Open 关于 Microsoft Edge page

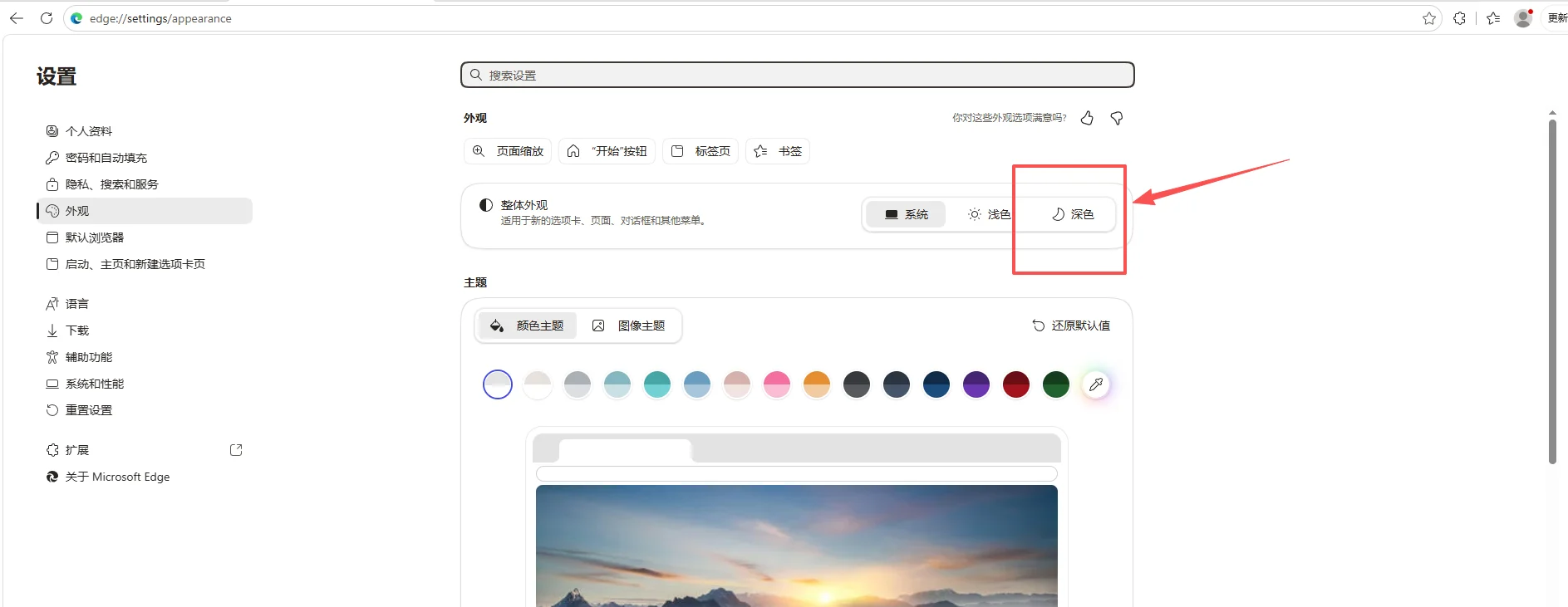(145, 477)
